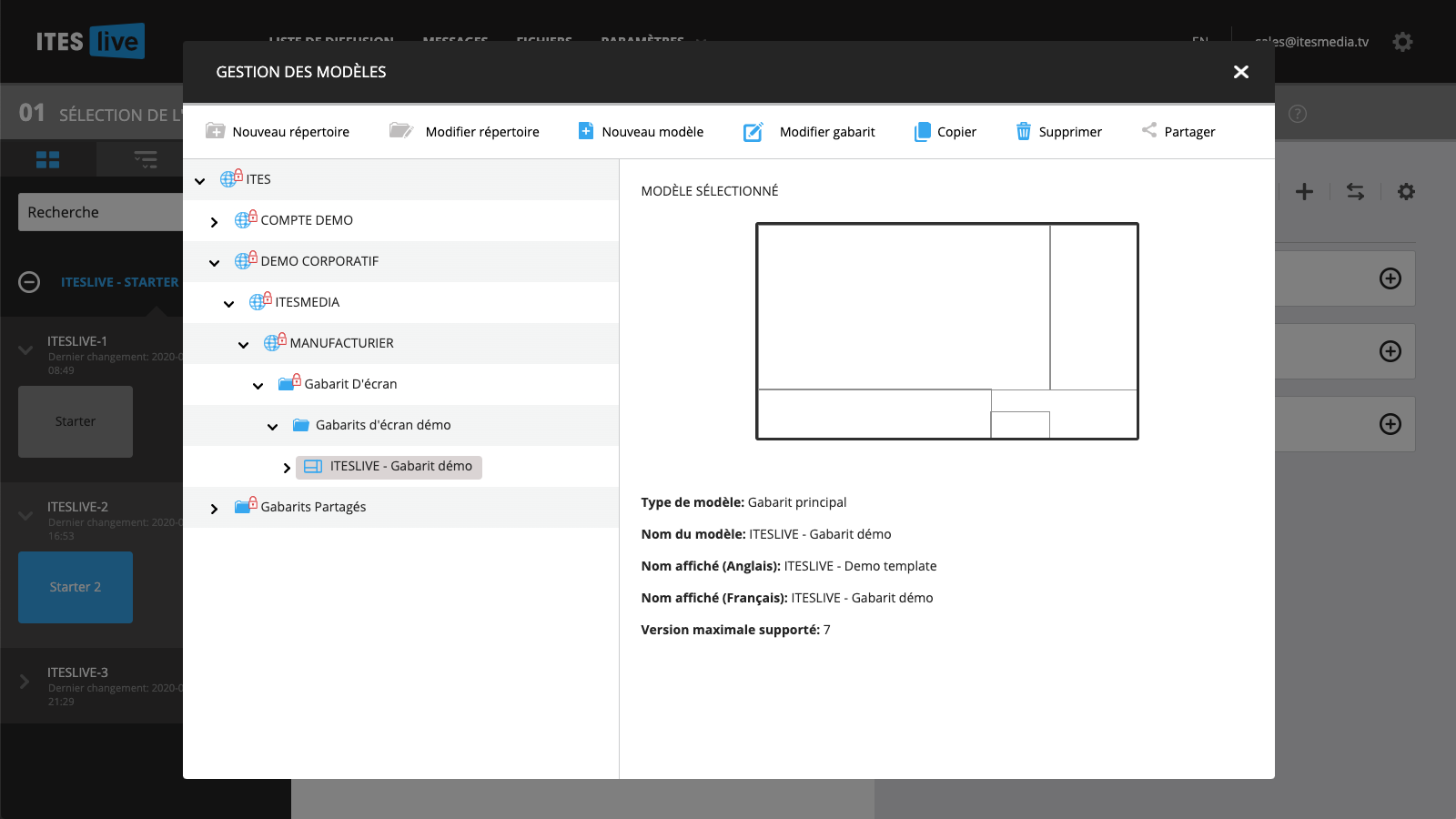This screenshot has width=1456, height=819.
Task: Open the settings gear in the top bar
Action: click(1402, 42)
